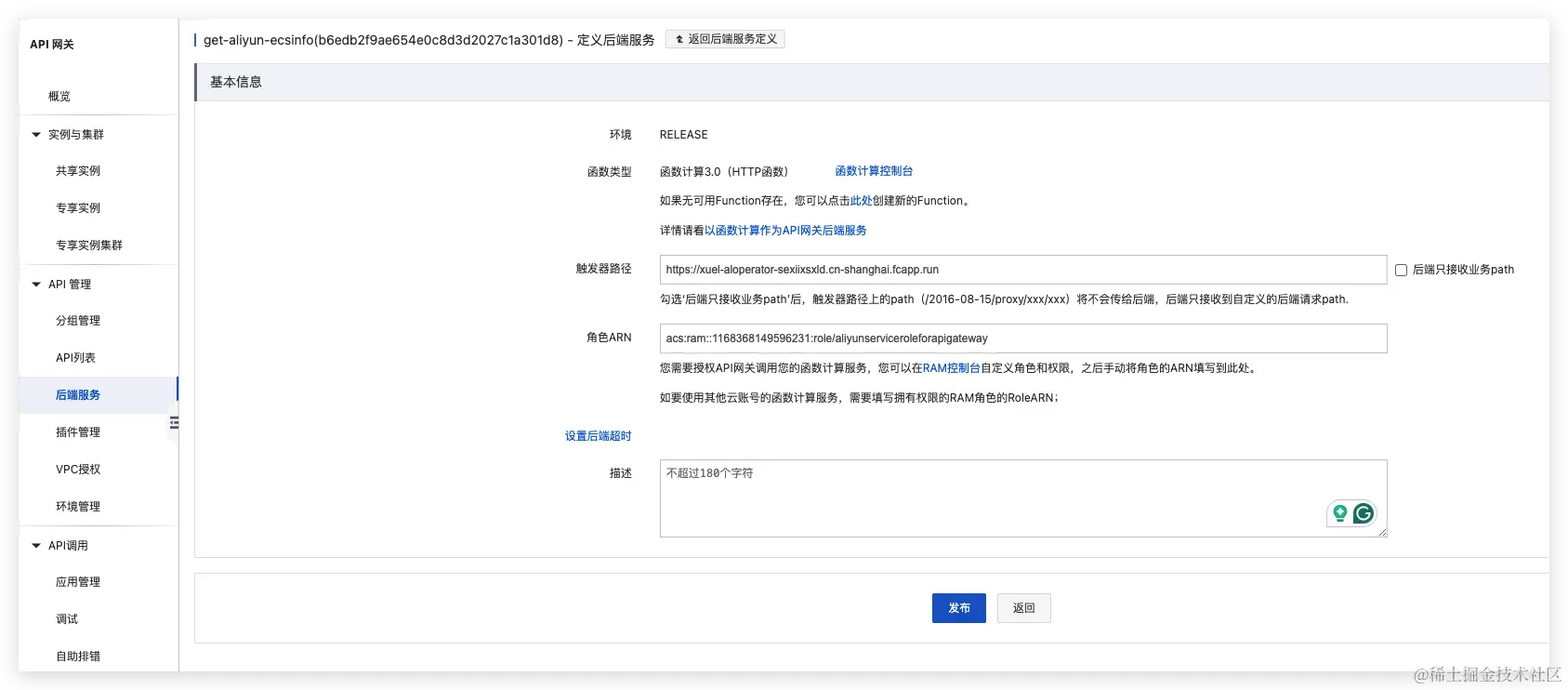Click the blue 发布 button
Screen dimensions: 1568x690
[959, 608]
